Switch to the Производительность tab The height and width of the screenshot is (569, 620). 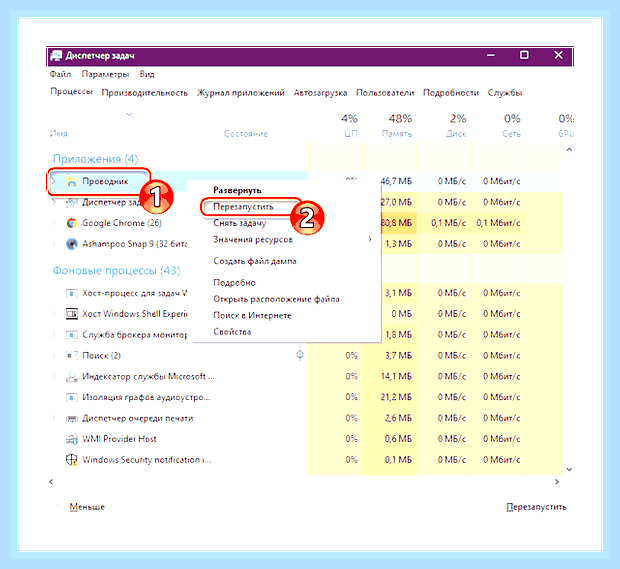tap(144, 93)
